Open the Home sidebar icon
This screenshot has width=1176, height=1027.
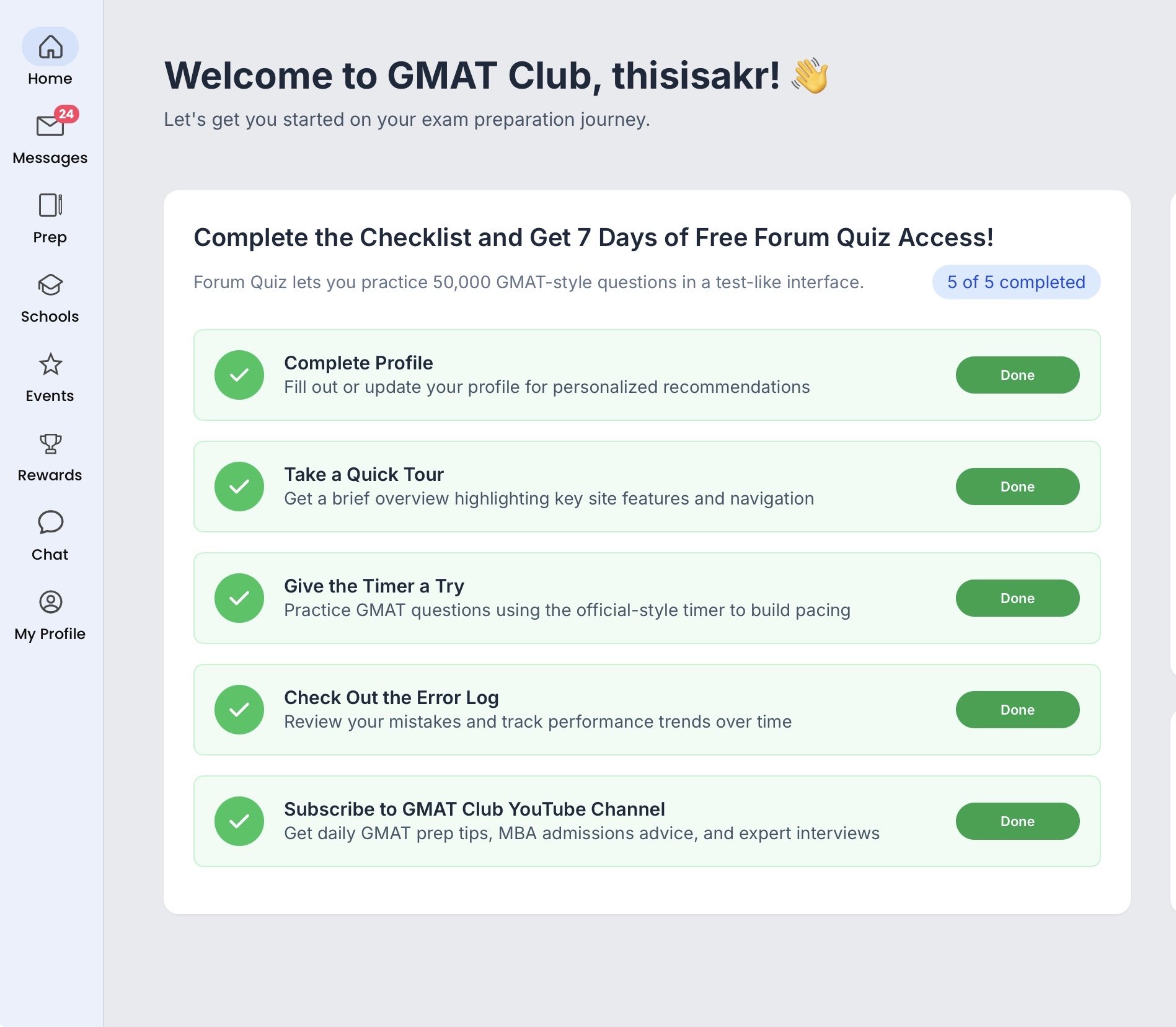[50, 47]
